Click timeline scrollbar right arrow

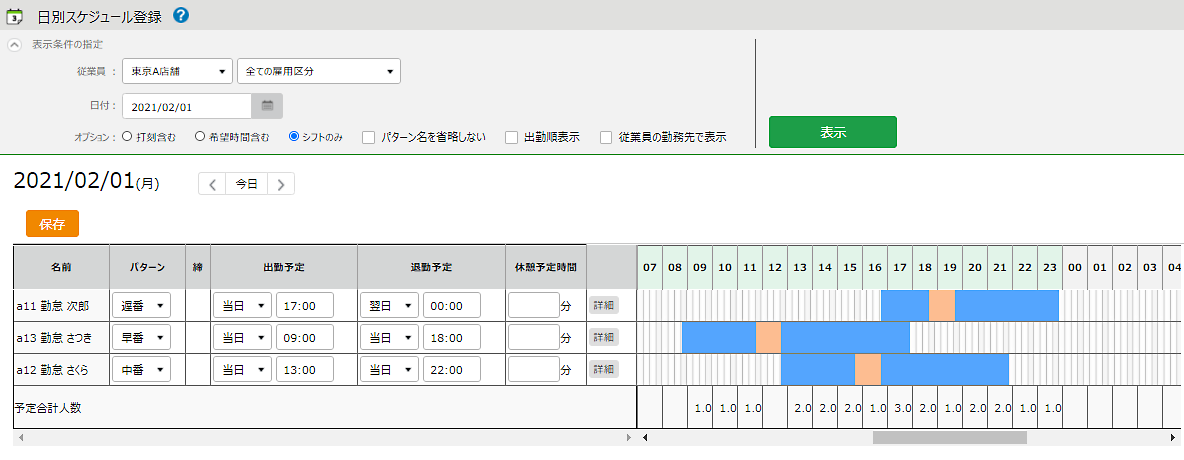(1172, 437)
